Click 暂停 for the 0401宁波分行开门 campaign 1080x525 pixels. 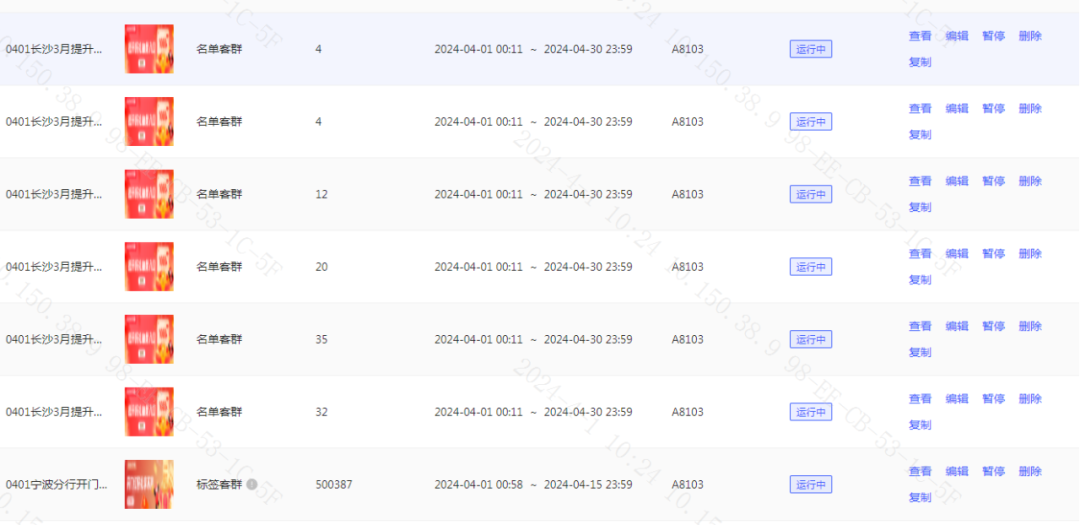click(993, 471)
